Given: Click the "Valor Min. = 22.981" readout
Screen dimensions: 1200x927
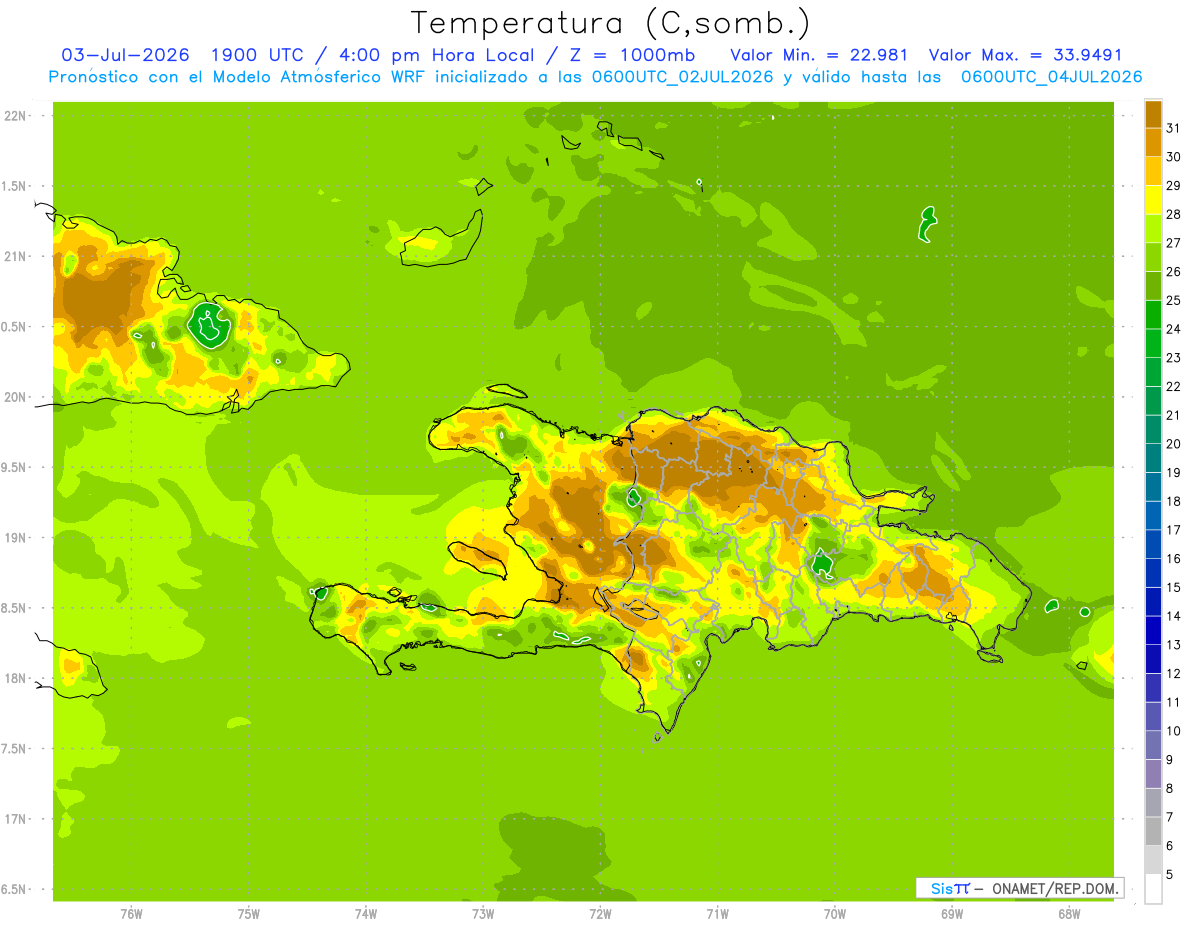Looking at the screenshot, I should (818, 55).
